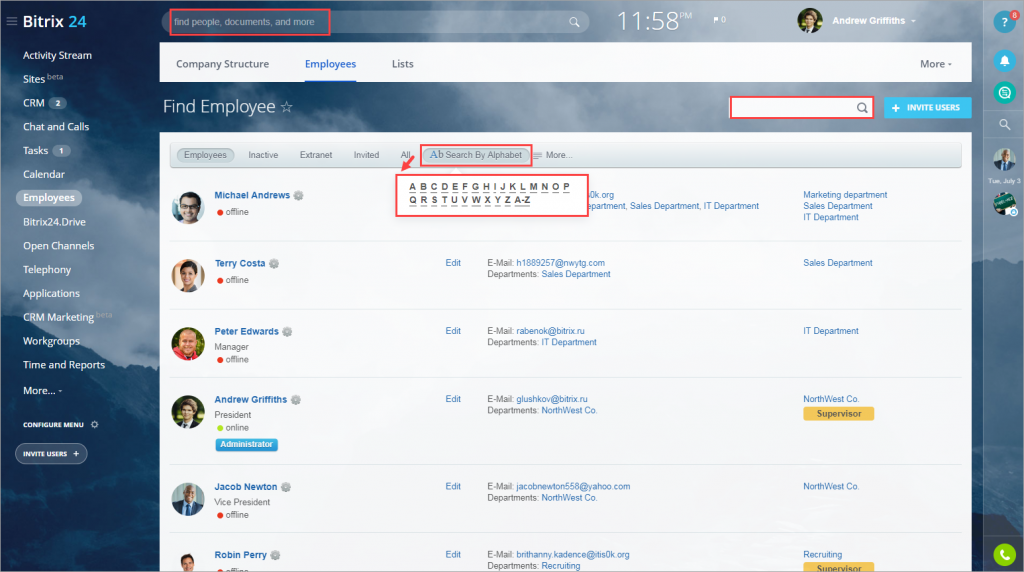Image resolution: width=1024 pixels, height=572 pixels.
Task: Click the gear icon next to Robin Perry
Action: pyautogui.click(x=276, y=555)
